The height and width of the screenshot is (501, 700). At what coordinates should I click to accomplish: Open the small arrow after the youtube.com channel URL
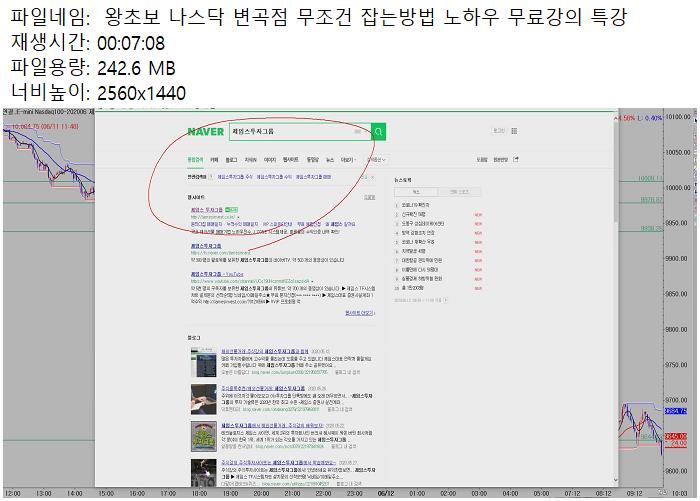312,281
